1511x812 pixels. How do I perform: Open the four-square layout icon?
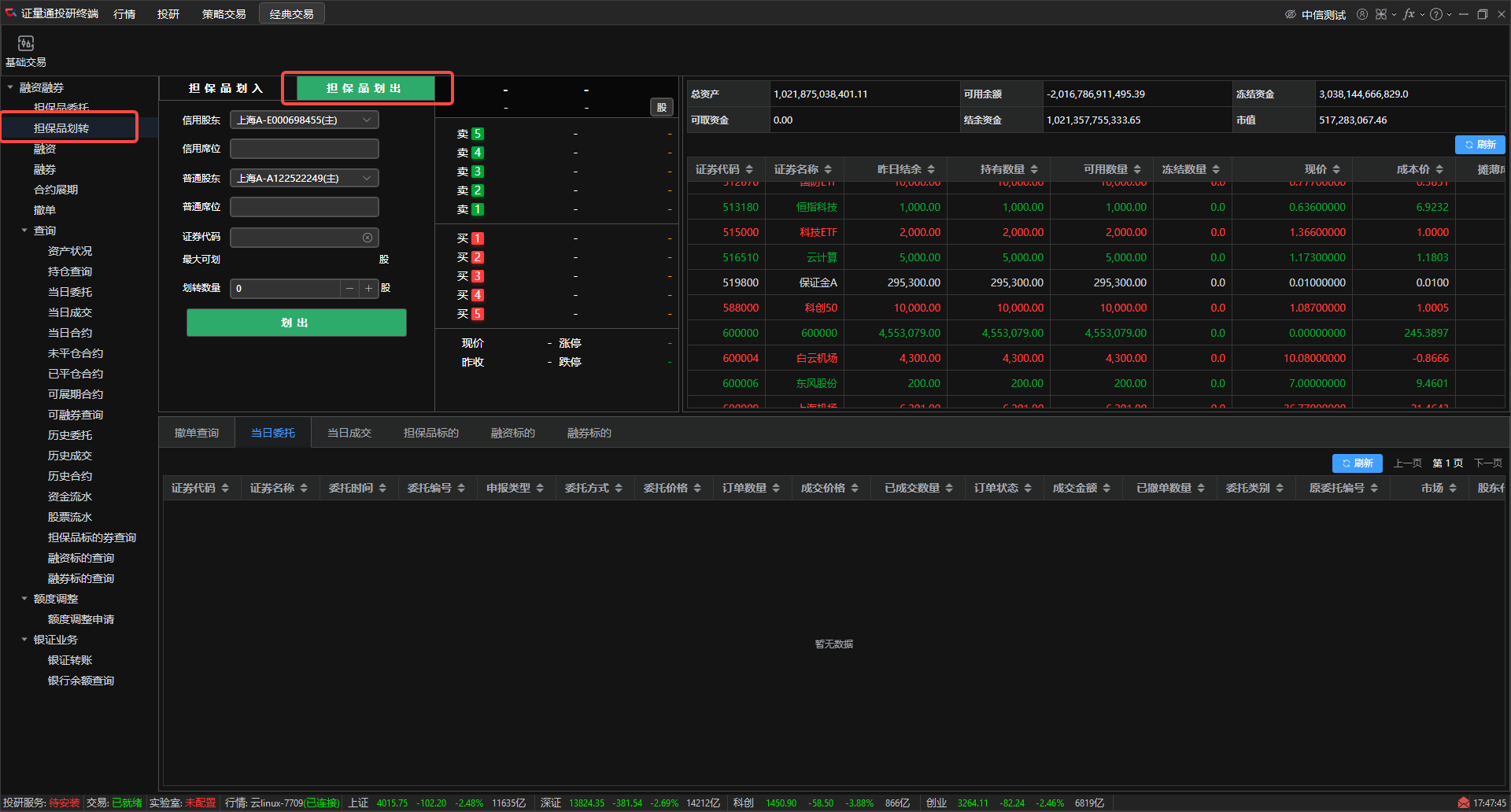coord(1381,14)
